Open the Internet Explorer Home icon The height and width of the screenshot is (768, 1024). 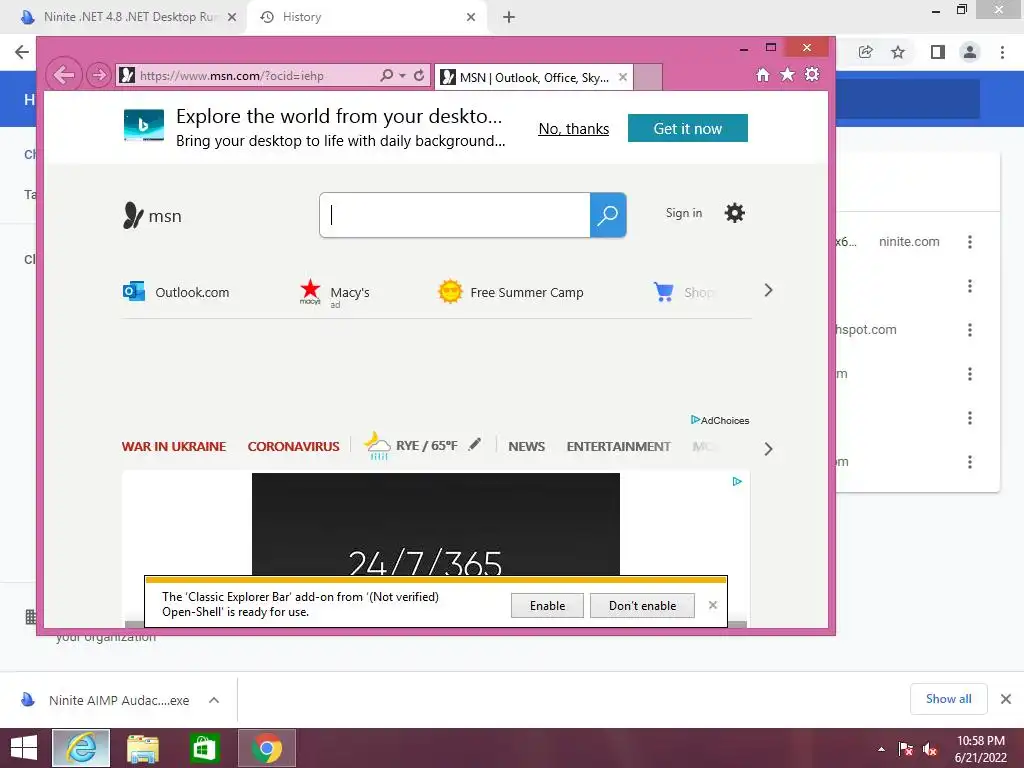point(763,74)
